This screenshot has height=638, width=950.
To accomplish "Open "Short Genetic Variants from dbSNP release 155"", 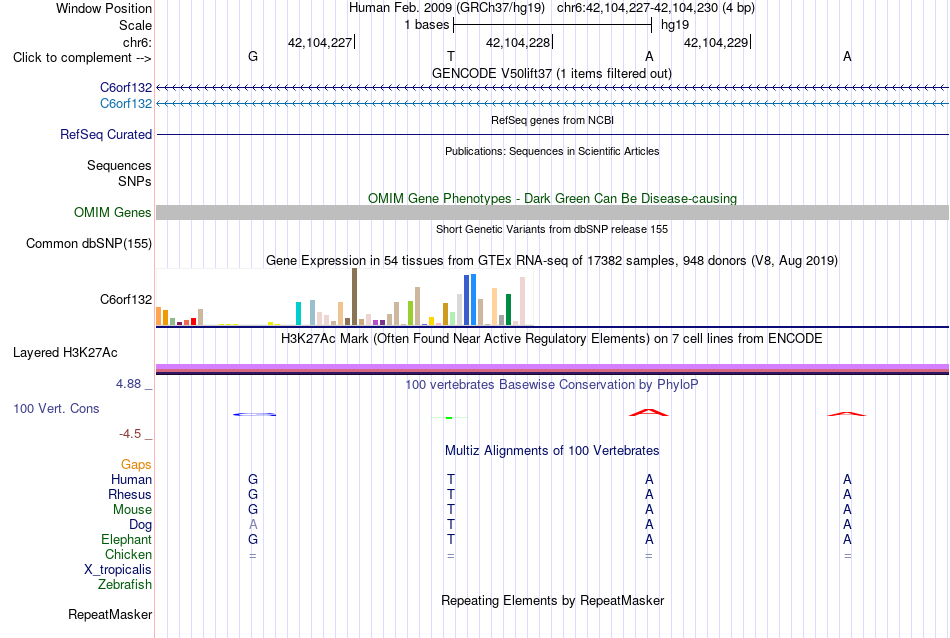I will (552, 229).
